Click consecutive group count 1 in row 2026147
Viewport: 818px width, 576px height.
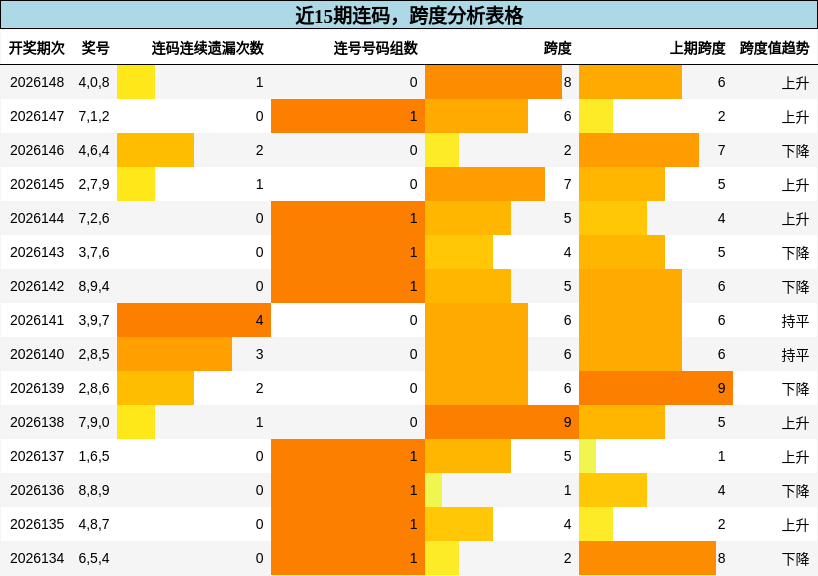click(x=413, y=116)
